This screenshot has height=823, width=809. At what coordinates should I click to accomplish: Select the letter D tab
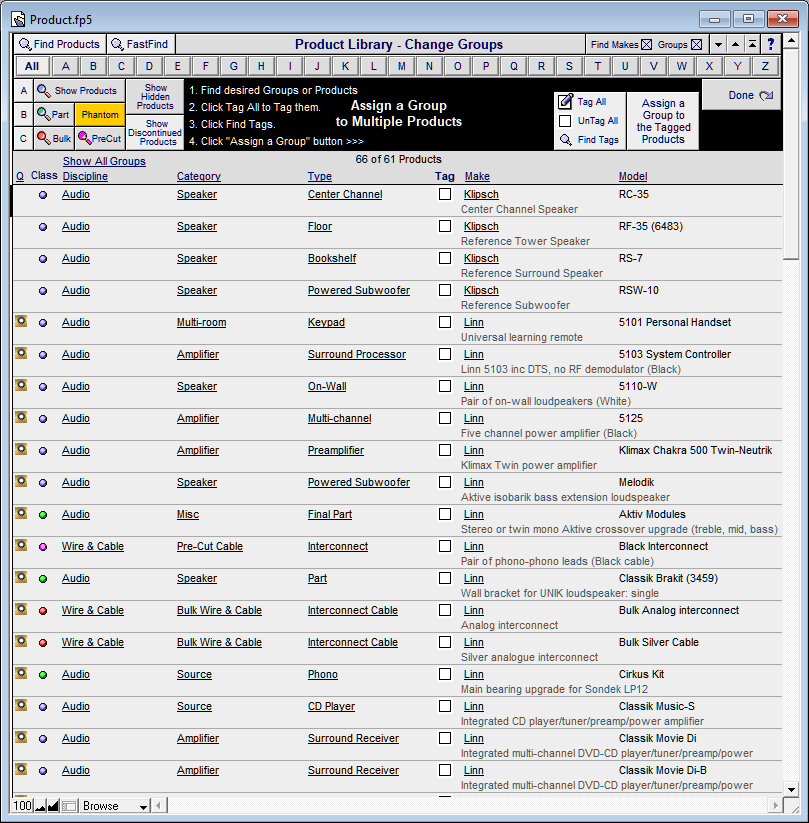[149, 66]
